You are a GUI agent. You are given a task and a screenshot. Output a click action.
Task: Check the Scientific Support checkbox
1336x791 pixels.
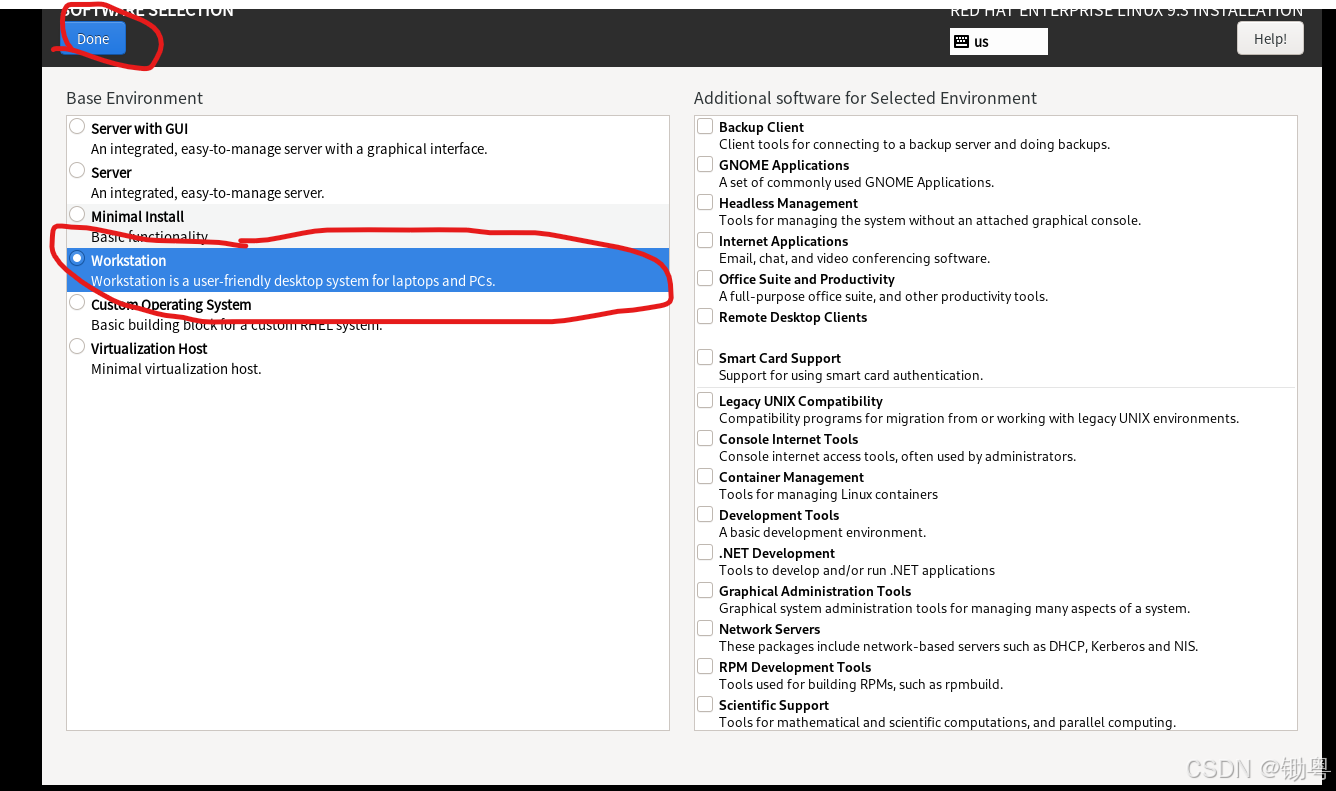pyautogui.click(x=705, y=704)
